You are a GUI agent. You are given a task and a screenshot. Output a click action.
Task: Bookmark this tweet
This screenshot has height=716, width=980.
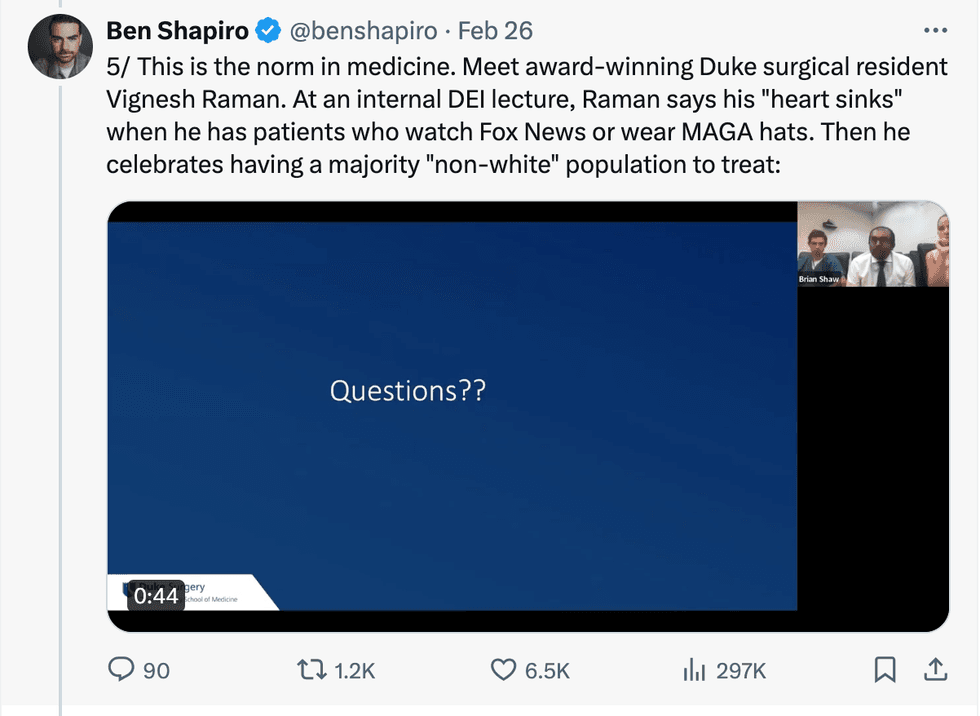click(885, 670)
